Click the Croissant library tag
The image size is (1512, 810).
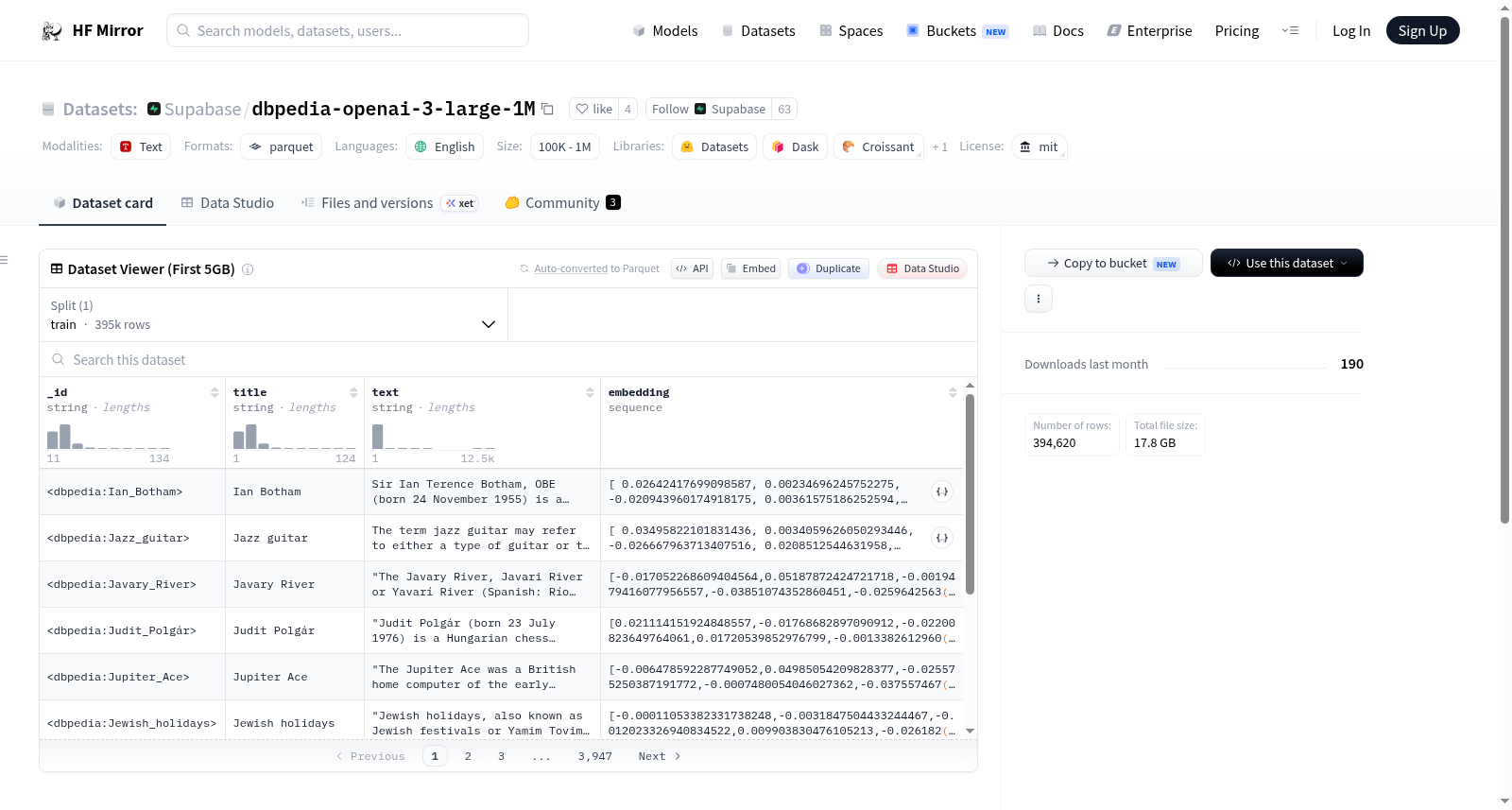[x=878, y=146]
